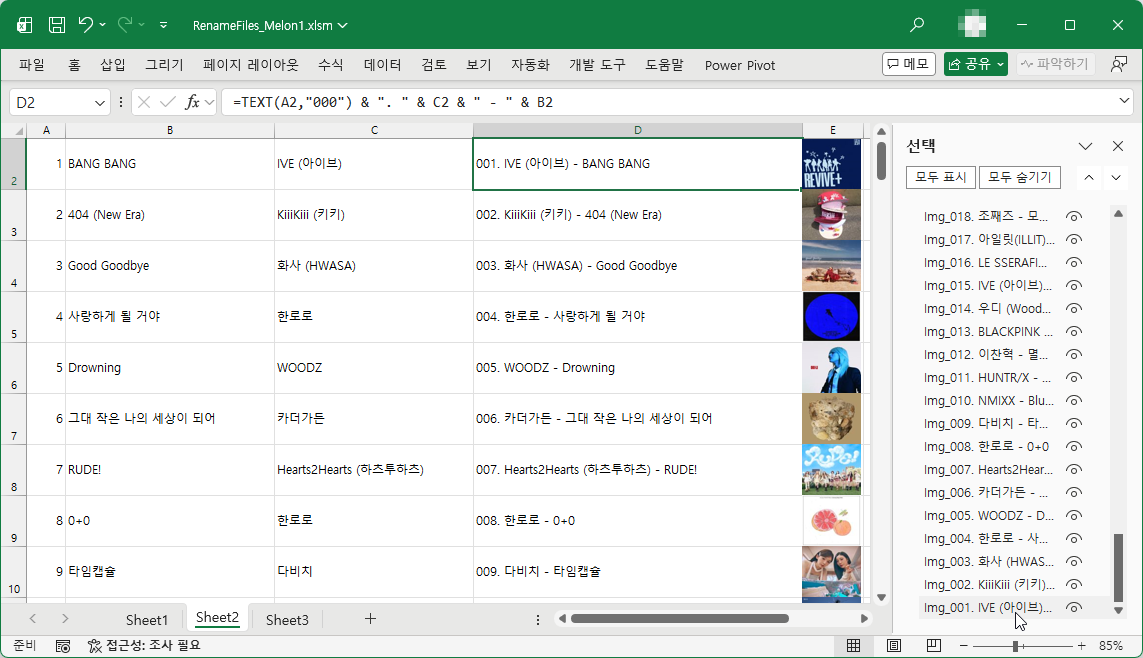This screenshot has height=658, width=1143.
Task: Expand the formula bar chevron
Action: click(x=1123, y=101)
